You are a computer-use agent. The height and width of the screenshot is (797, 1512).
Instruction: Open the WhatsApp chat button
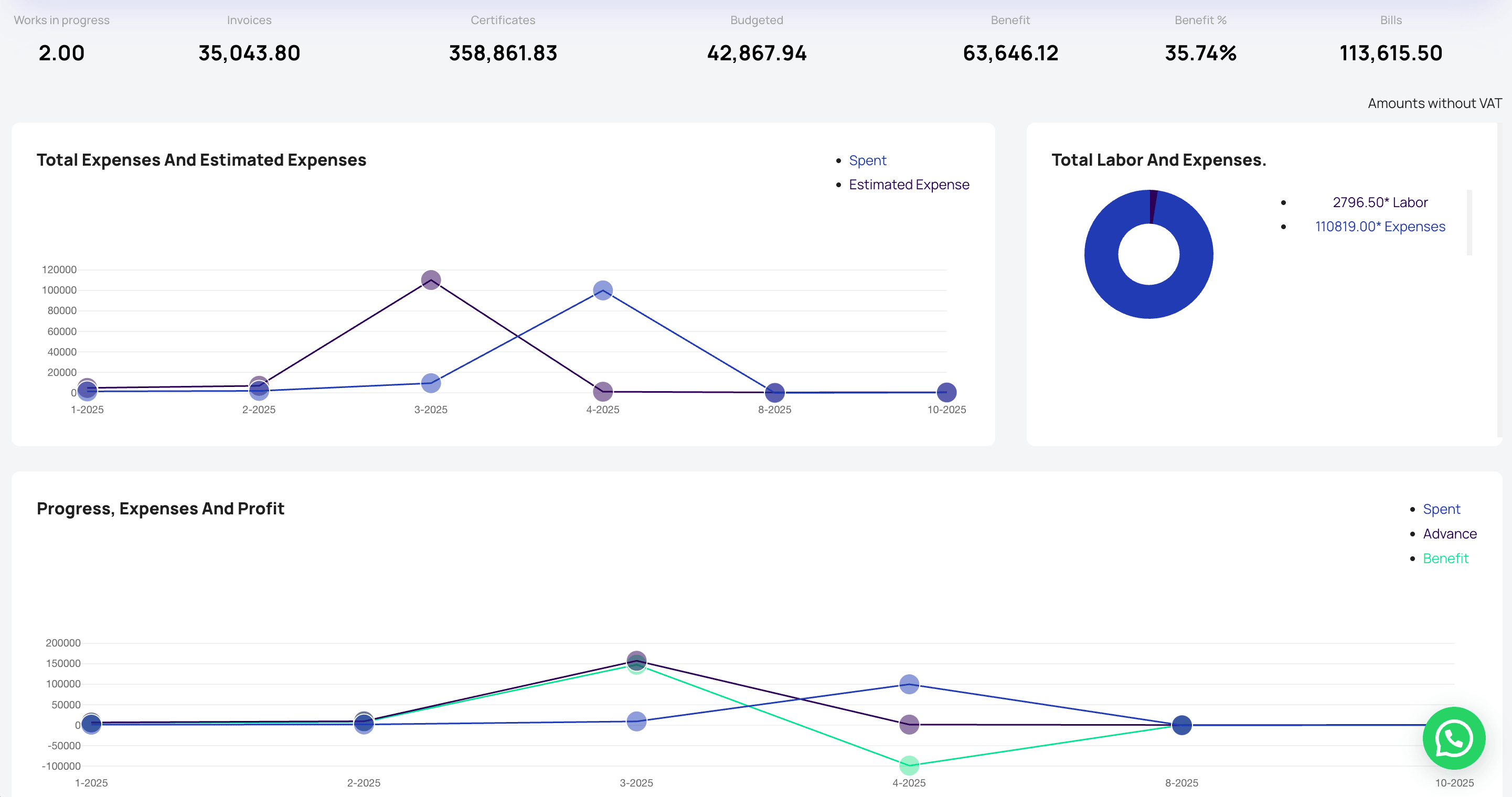tap(1453, 738)
